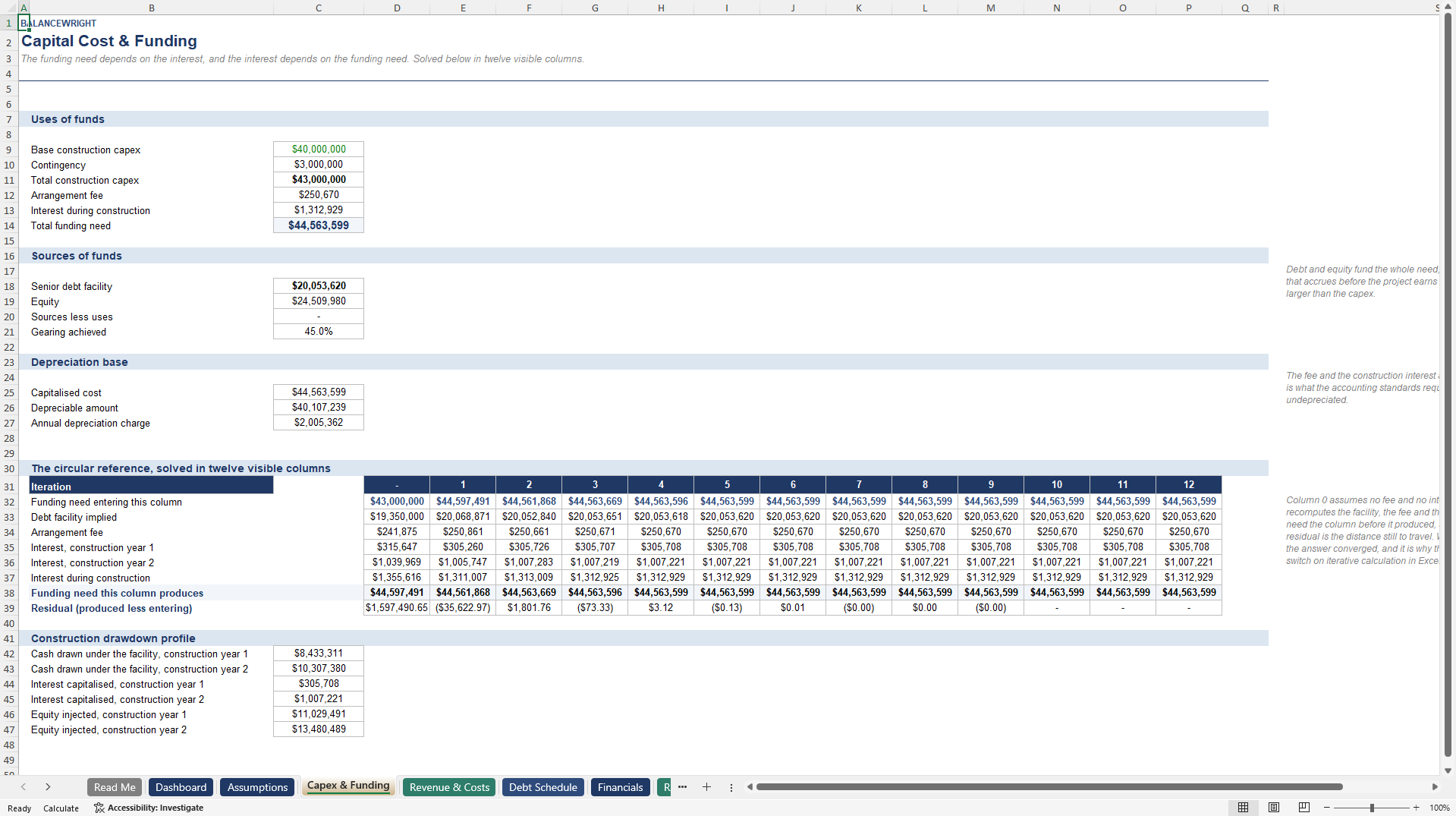The width and height of the screenshot is (1456, 816).
Task: Select arrangement fee $241,875 cell
Action: point(397,532)
